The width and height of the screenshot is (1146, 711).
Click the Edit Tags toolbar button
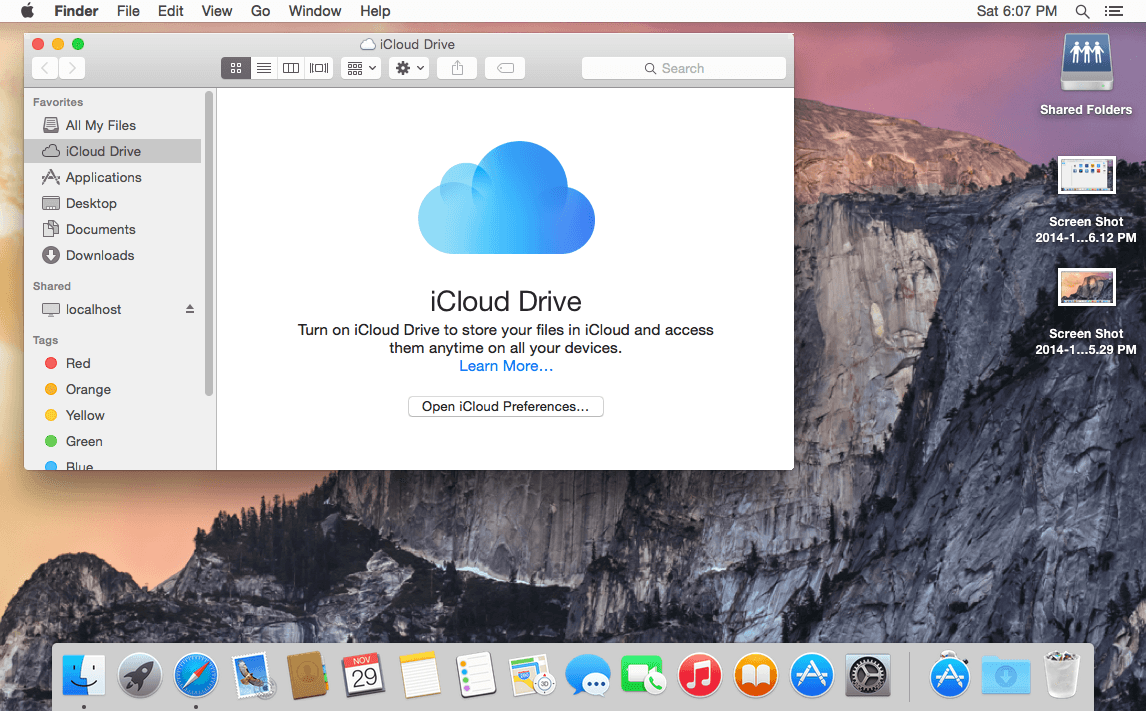[x=505, y=68]
